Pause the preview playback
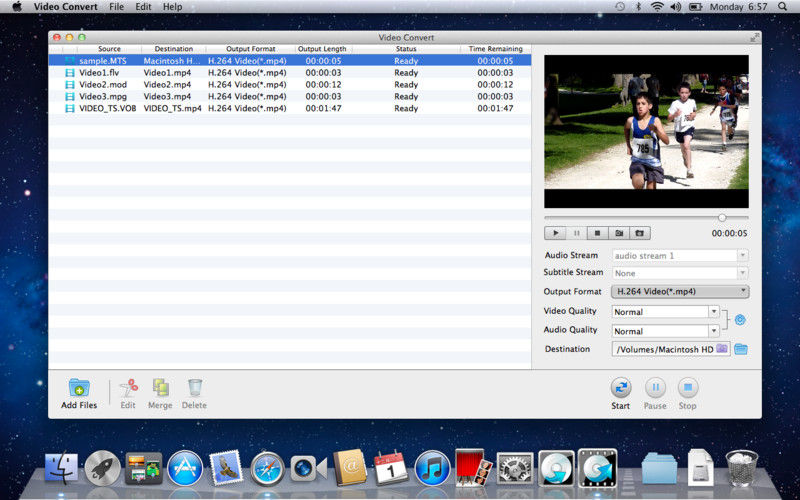 pyautogui.click(x=577, y=233)
